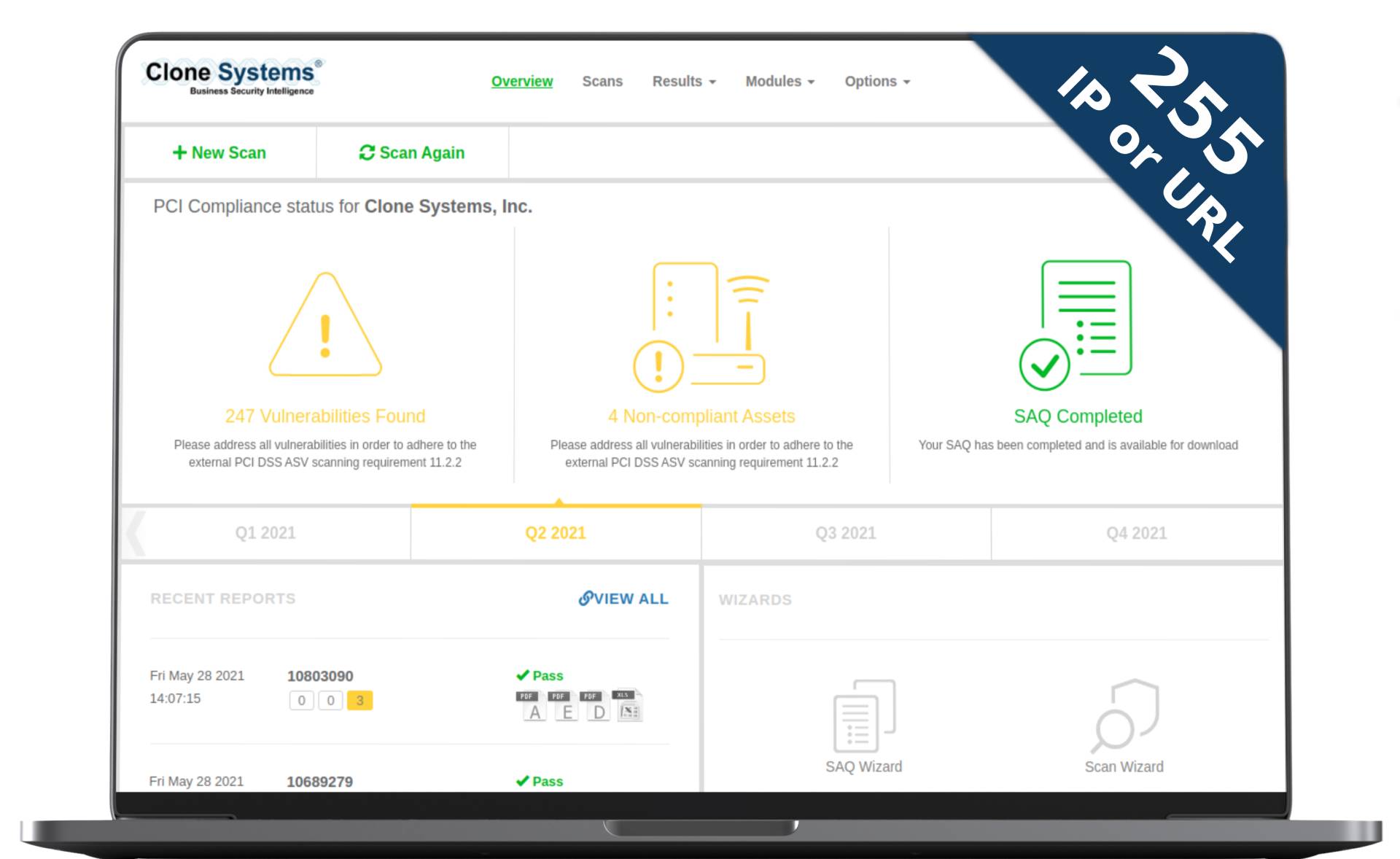Download PDF D report for 10803090
This screenshot has width=1400, height=859.
(594, 706)
